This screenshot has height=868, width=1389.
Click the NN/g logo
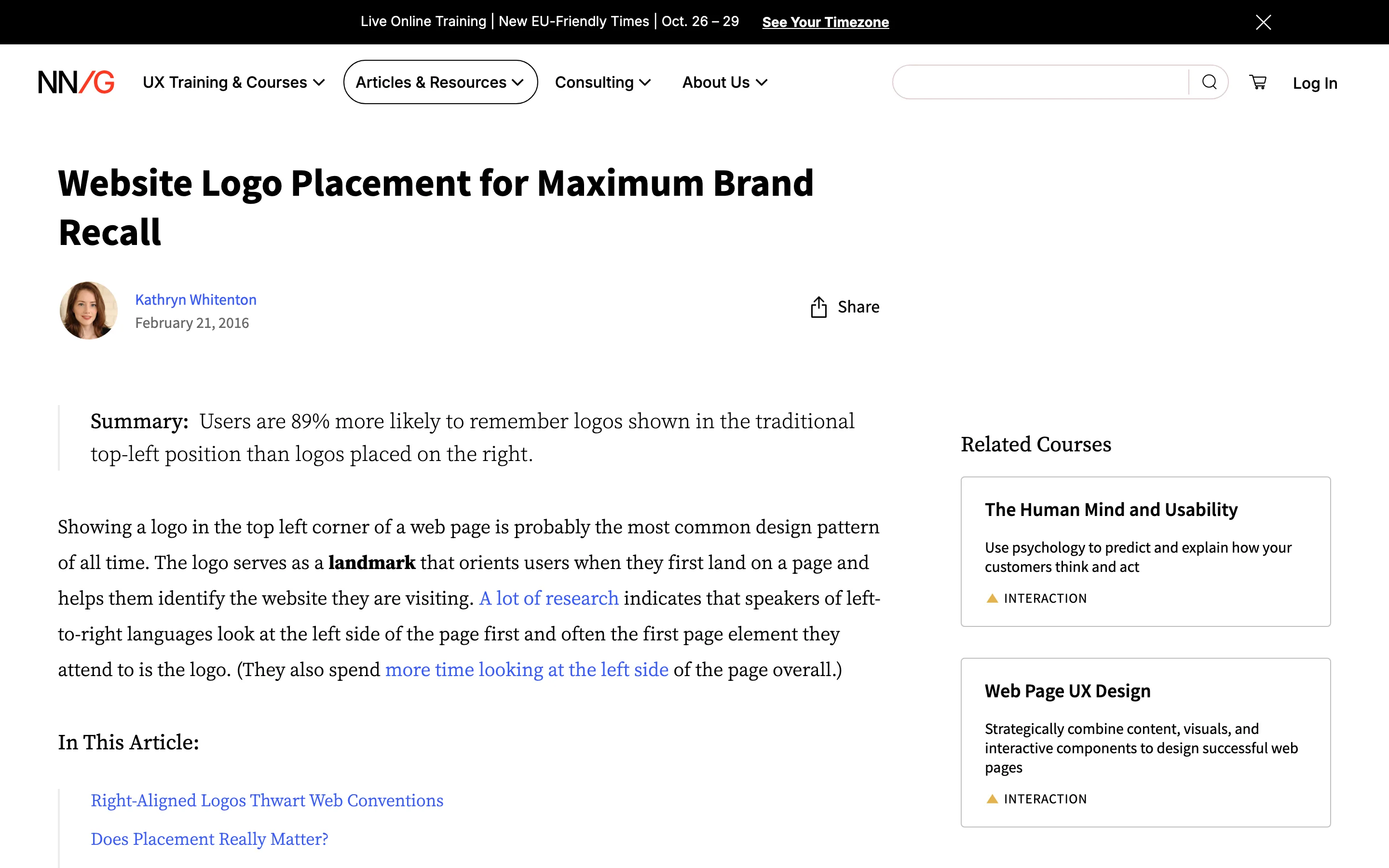coord(76,82)
